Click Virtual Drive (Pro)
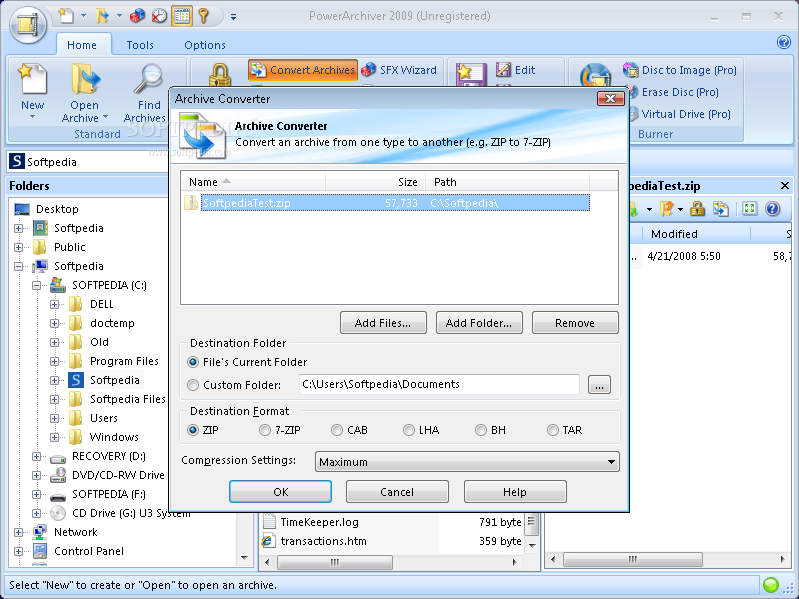The image size is (799, 599). (x=679, y=114)
